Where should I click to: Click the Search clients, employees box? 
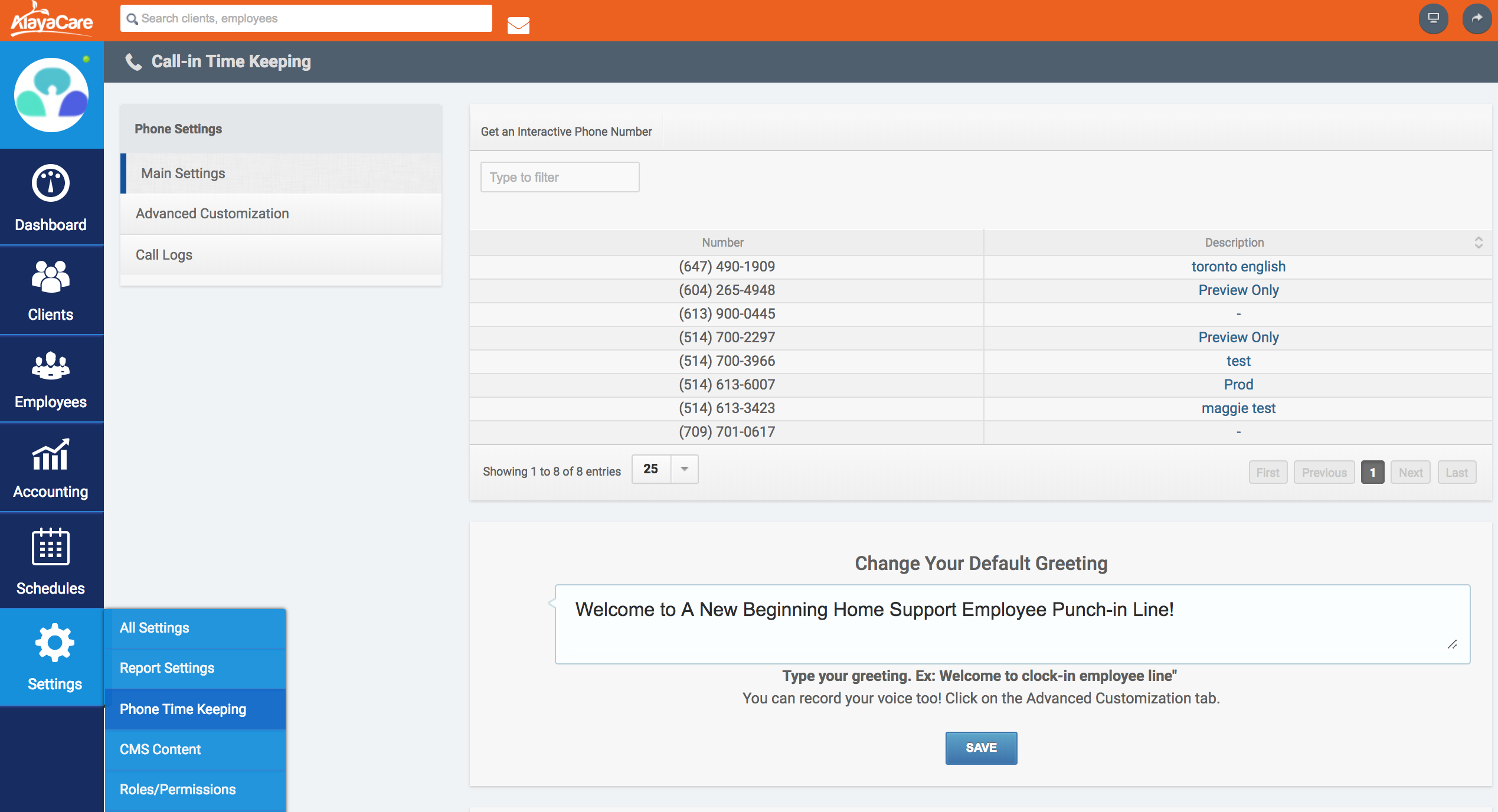coord(307,18)
